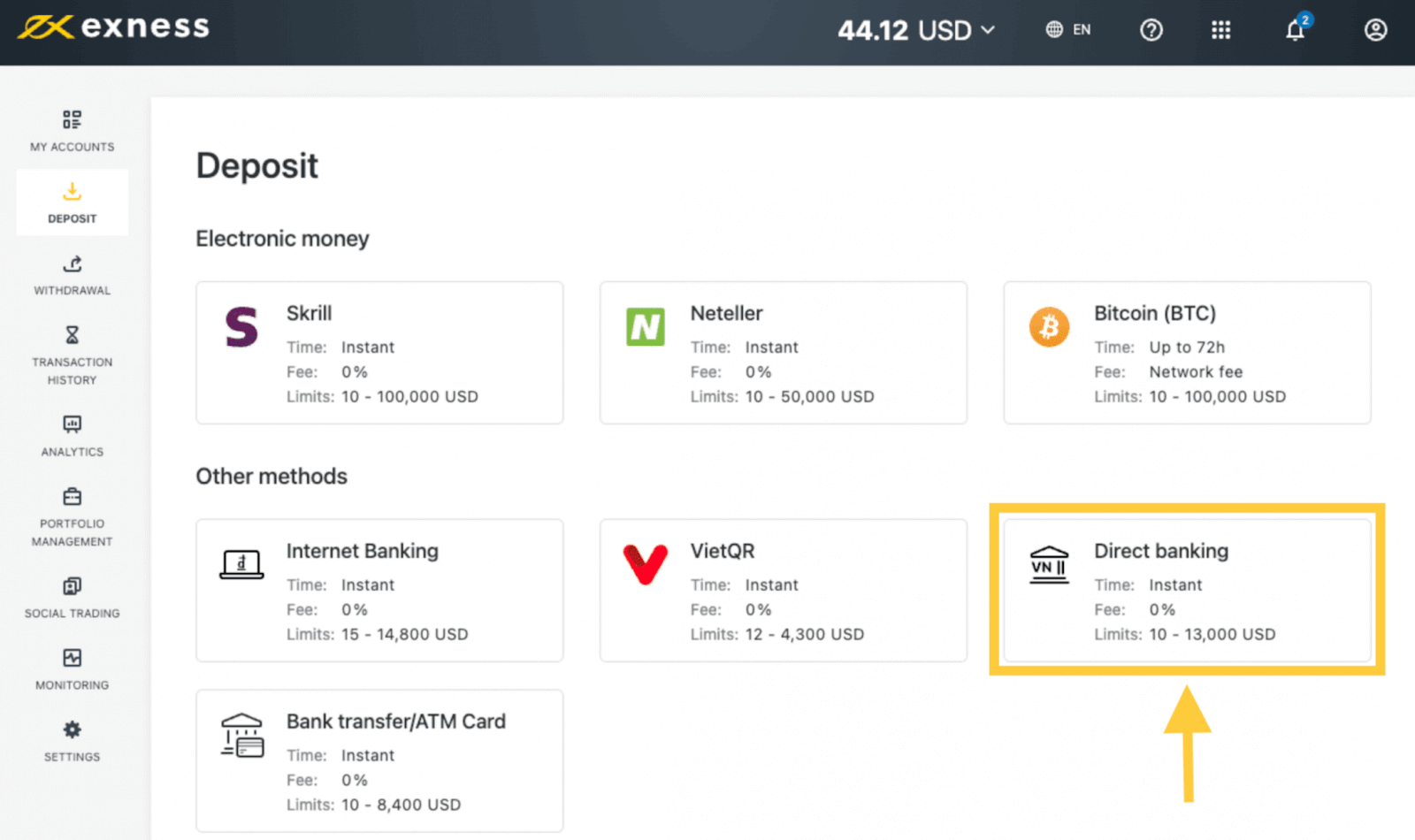Viewport: 1415px width, 840px height.
Task: Click the Direct banking VN bank icon
Action: 1049,565
